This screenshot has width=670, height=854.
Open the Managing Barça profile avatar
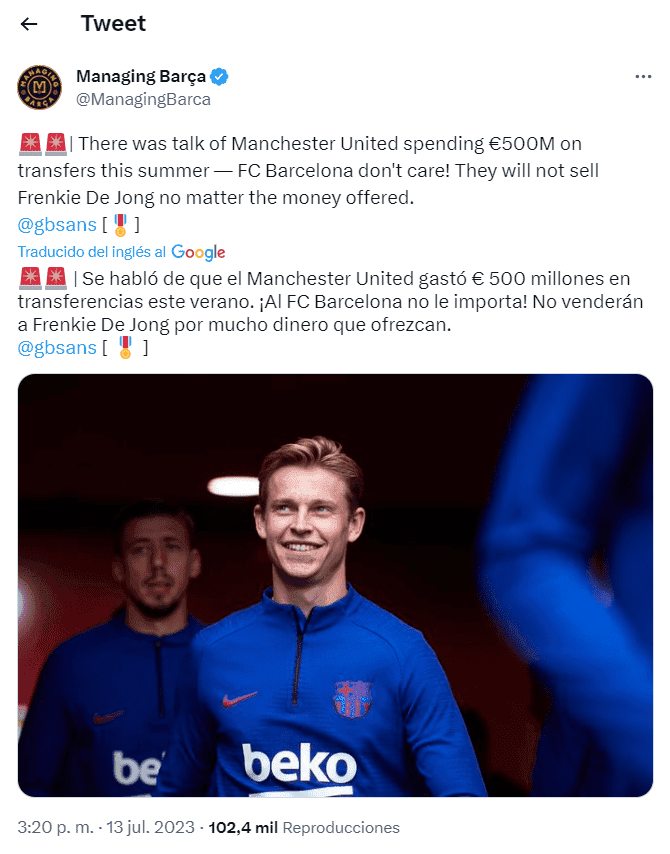pyautogui.click(x=42, y=88)
